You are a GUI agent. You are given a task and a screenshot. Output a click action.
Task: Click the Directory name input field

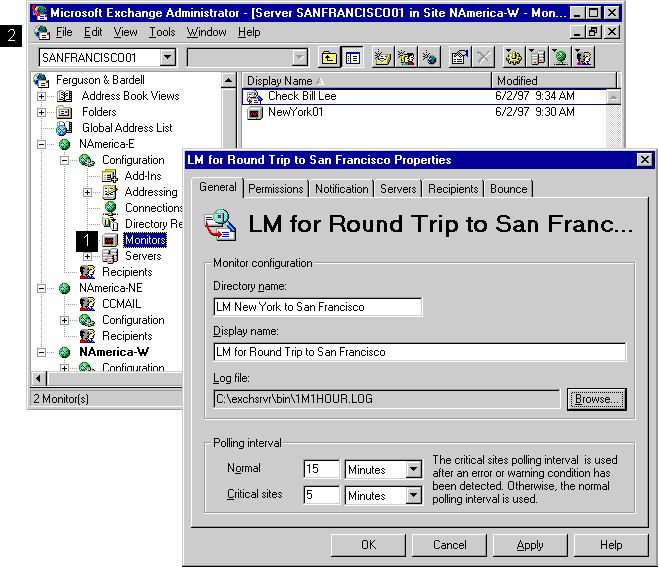[x=318, y=307]
